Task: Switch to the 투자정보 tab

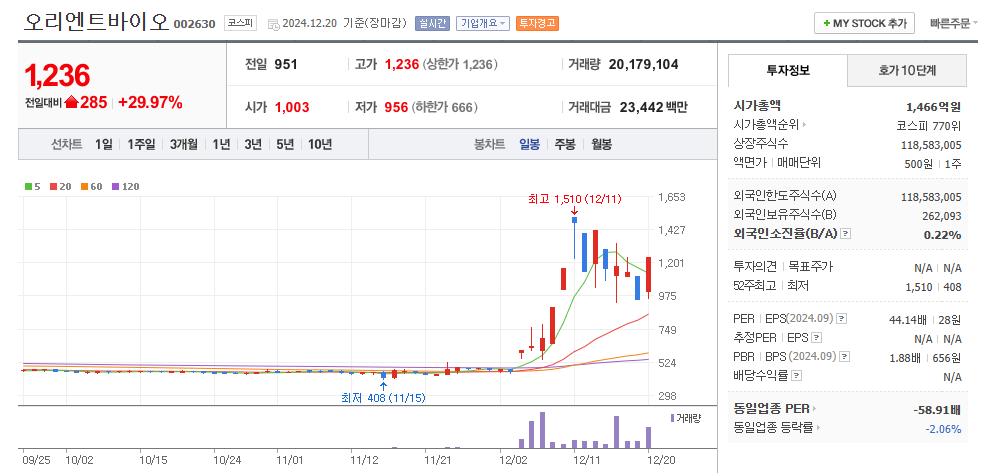Action: point(788,70)
